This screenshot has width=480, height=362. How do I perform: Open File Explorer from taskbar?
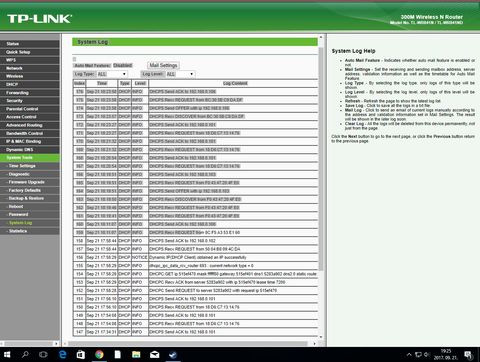(136, 354)
